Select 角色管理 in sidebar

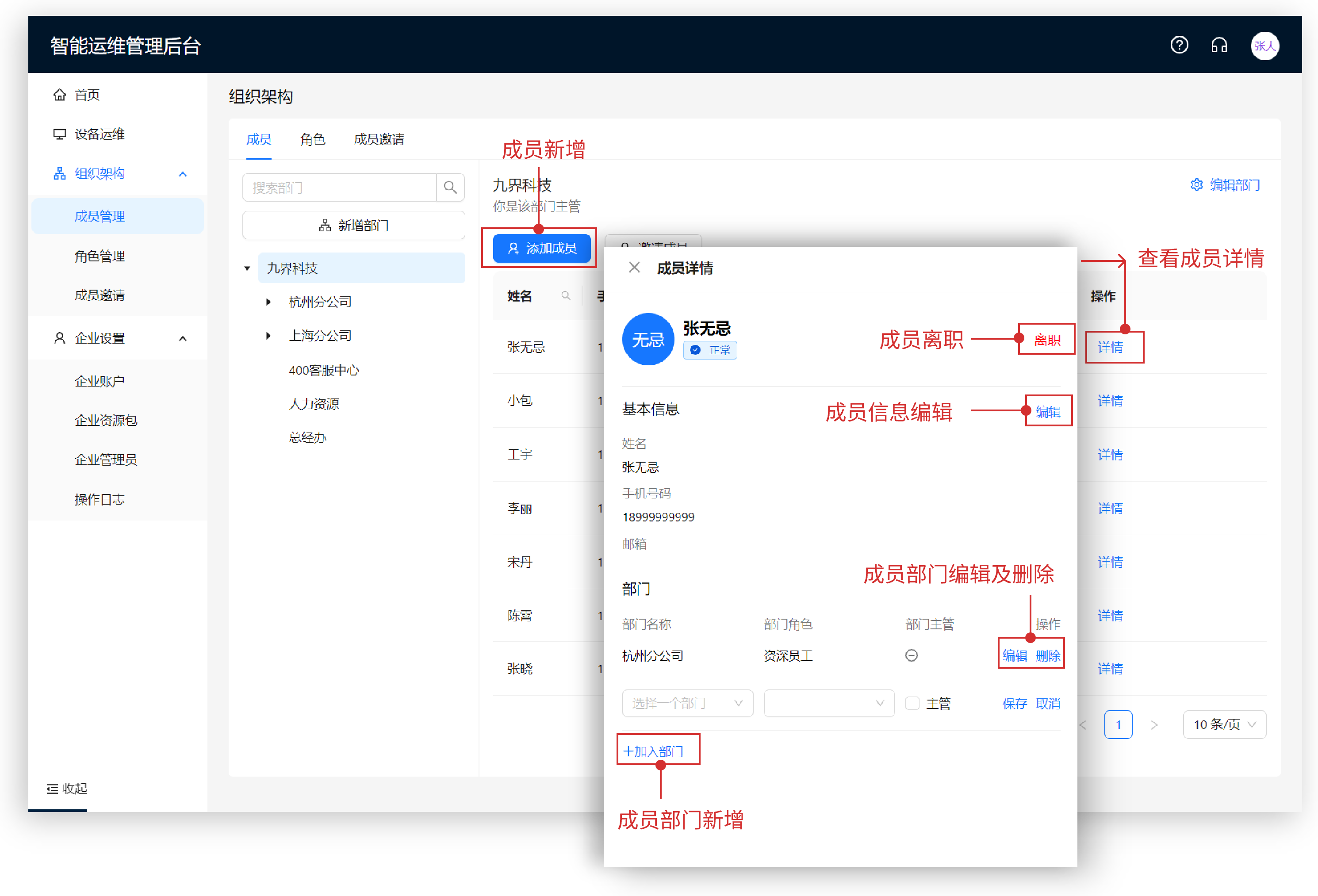tap(118, 256)
